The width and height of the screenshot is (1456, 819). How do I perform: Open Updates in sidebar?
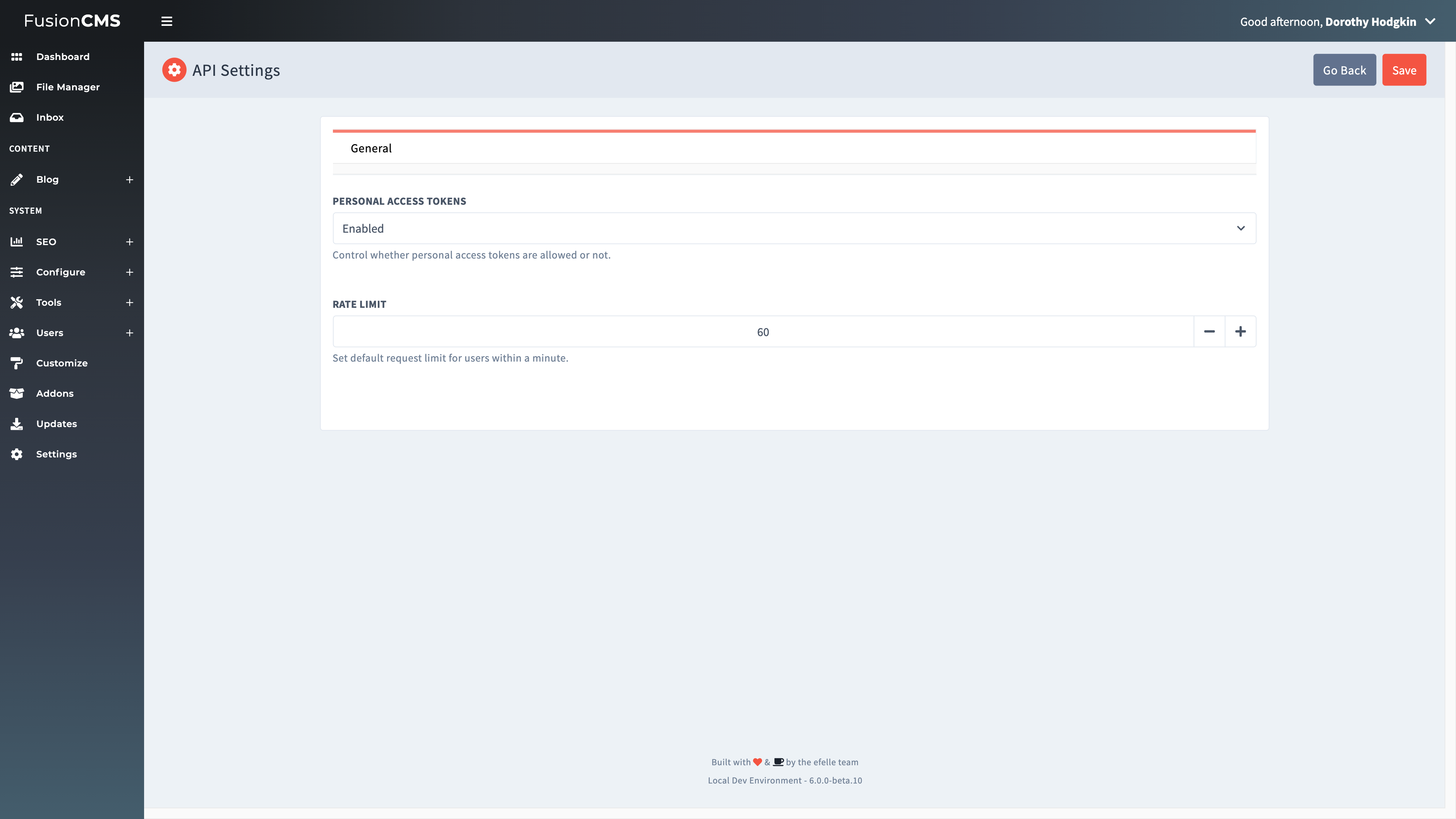pos(57,424)
